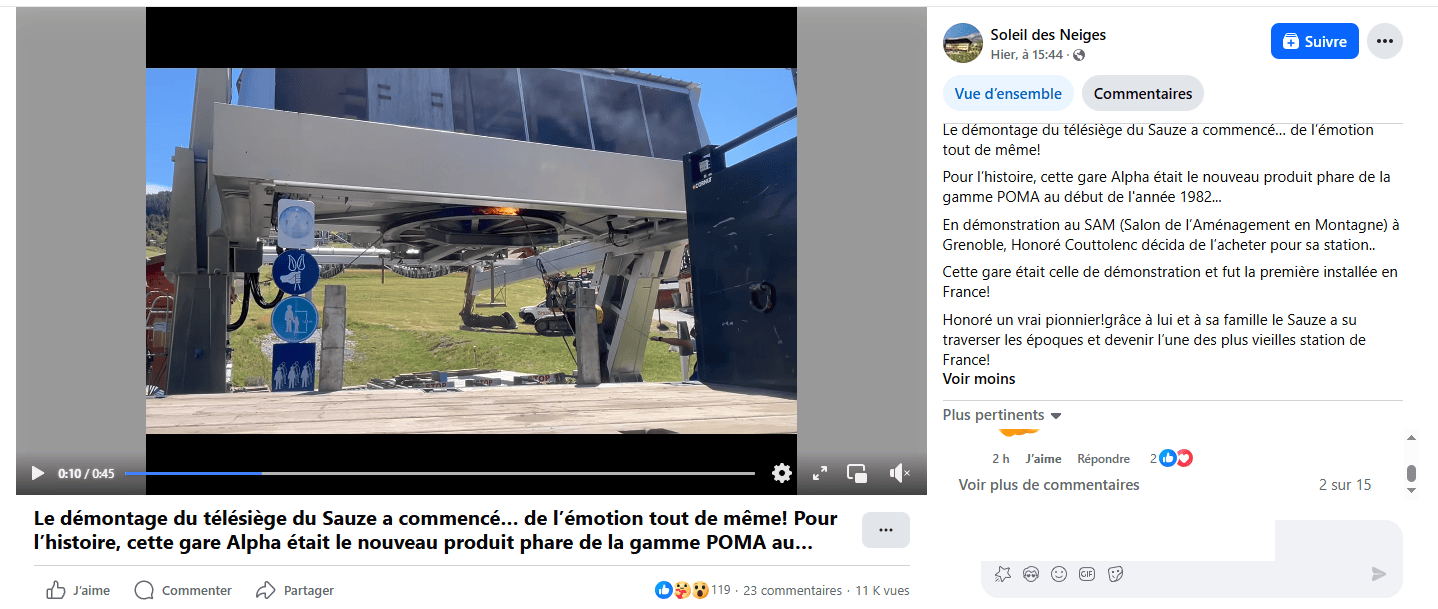The image size is (1438, 609).
Task: Play the video
Action: [x=38, y=473]
